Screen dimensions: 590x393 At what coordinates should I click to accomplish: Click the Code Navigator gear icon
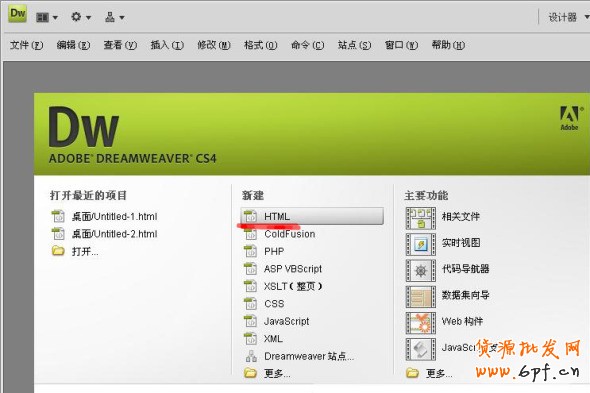421,271
